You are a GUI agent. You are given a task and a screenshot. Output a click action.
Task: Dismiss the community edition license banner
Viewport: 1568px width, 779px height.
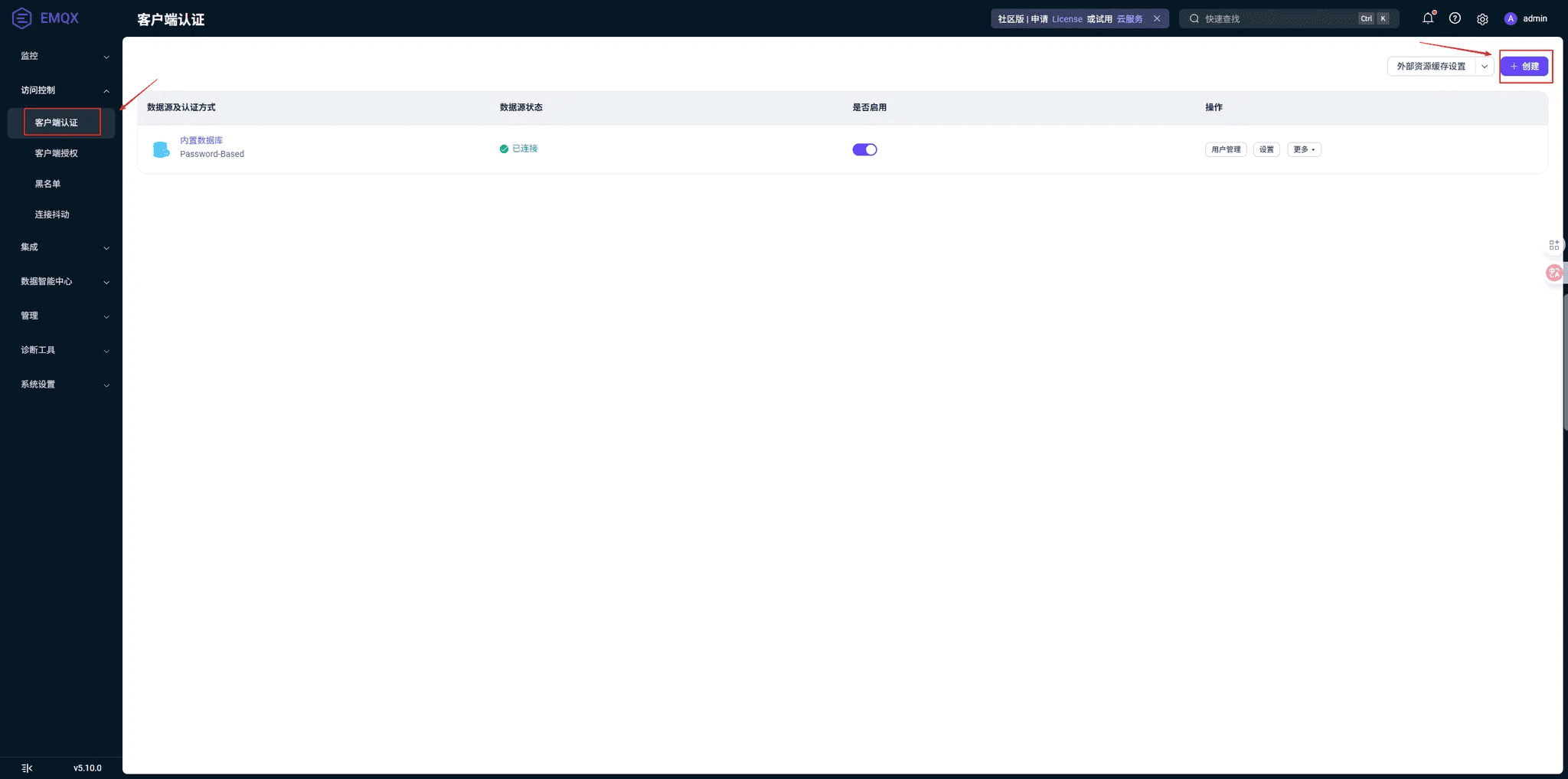[1157, 18]
